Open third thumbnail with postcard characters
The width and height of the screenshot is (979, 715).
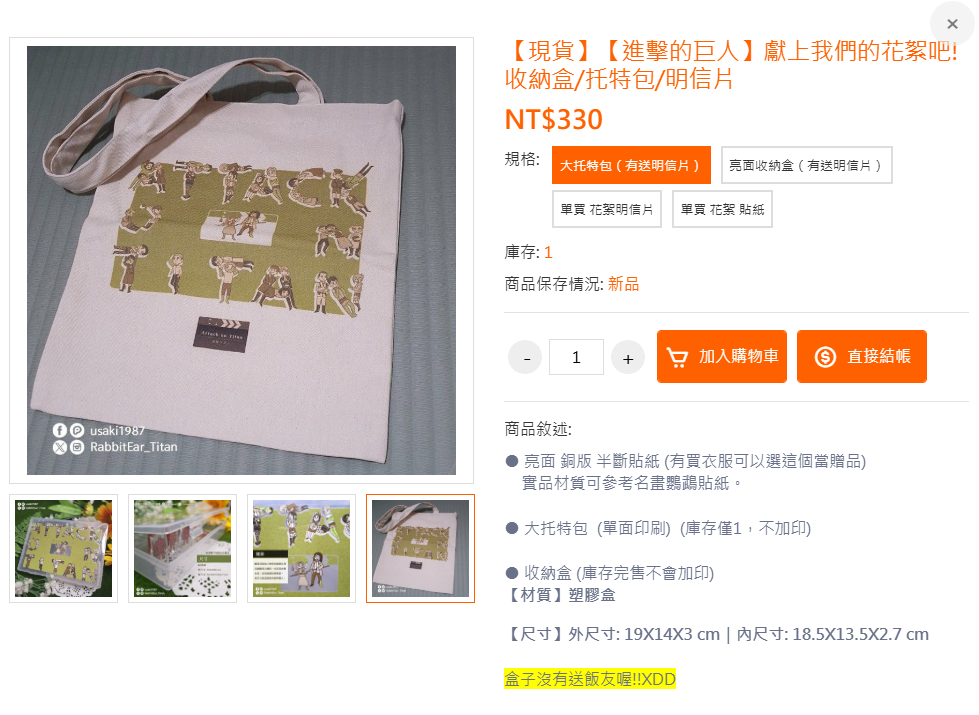[x=302, y=548]
